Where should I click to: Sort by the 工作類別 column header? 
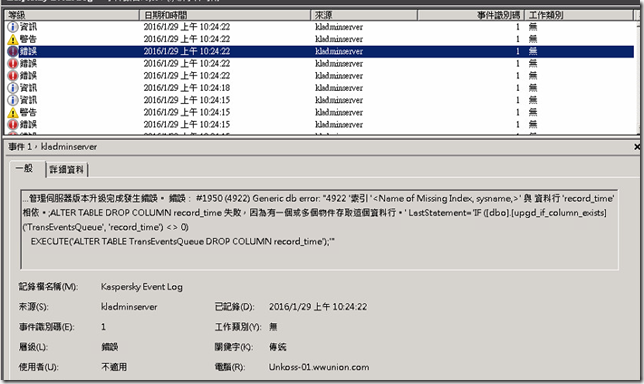(579, 15)
